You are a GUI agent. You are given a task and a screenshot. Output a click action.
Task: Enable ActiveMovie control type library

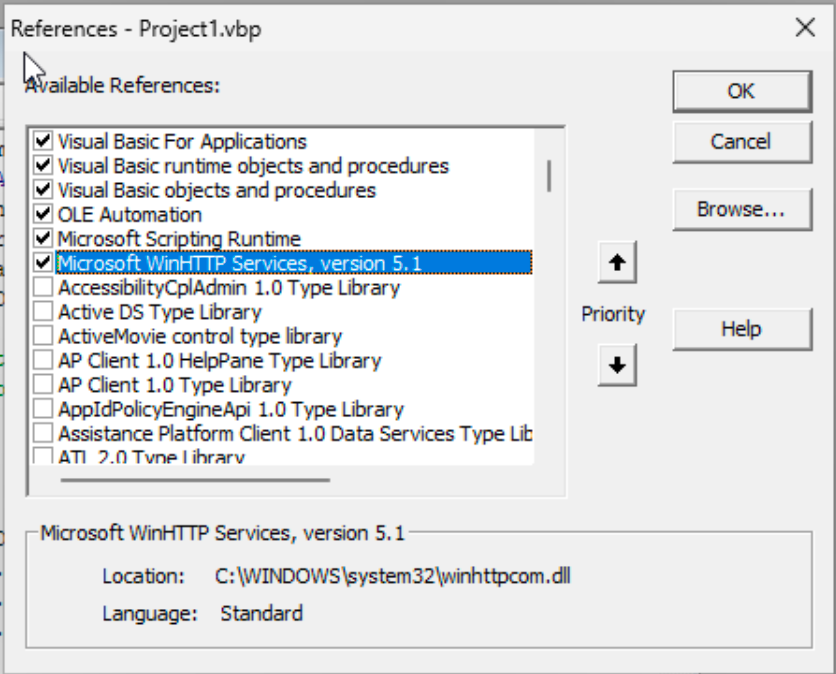pos(43,336)
